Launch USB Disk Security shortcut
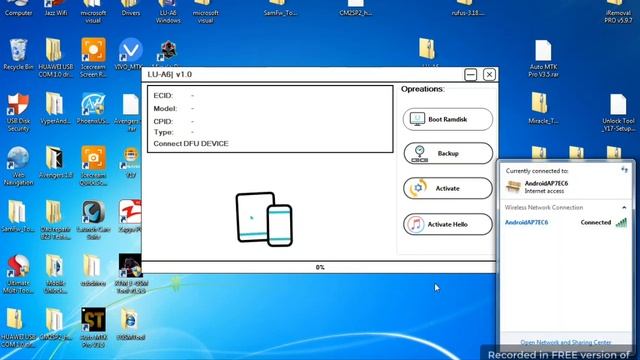 pyautogui.click(x=18, y=113)
